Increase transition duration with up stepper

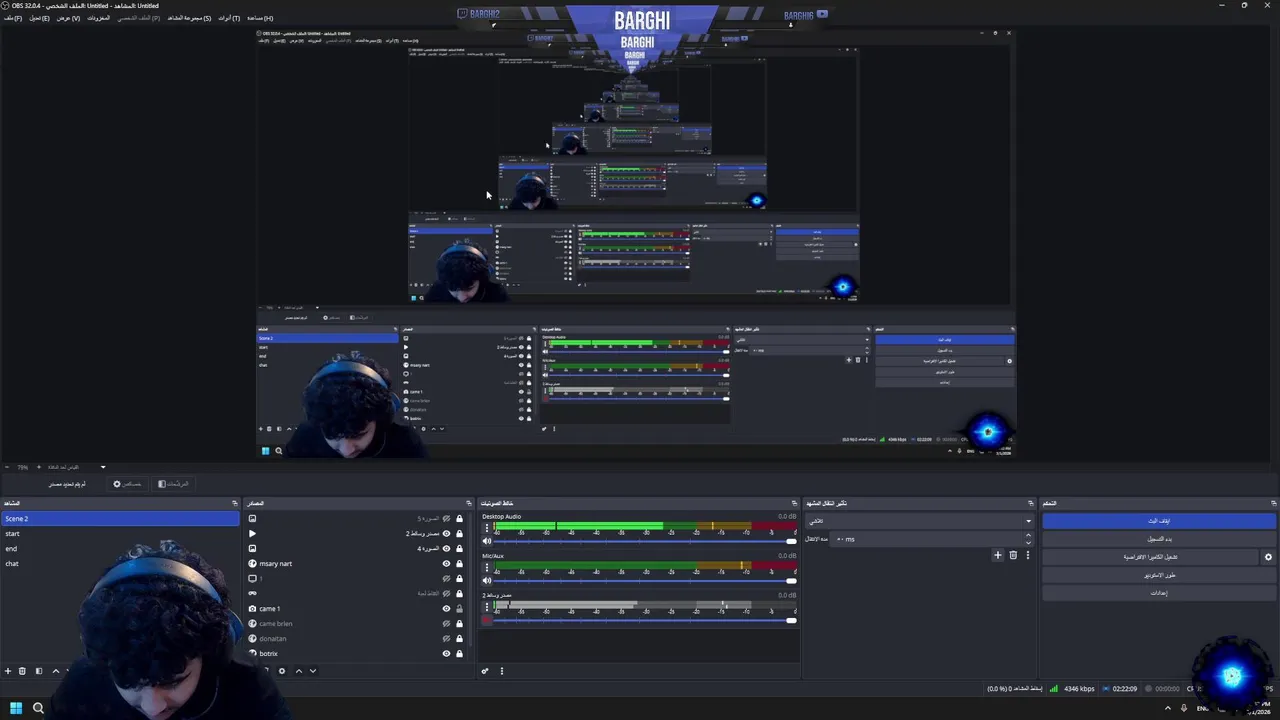tap(1028, 536)
